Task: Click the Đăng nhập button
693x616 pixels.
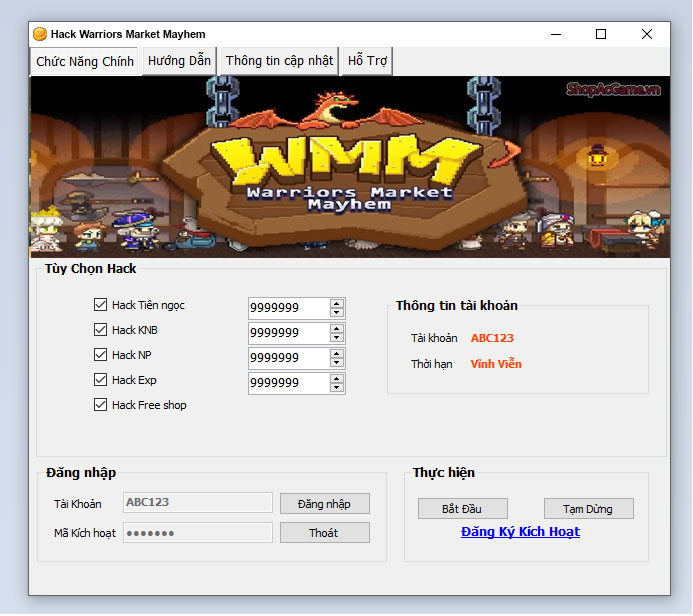Action: [324, 504]
